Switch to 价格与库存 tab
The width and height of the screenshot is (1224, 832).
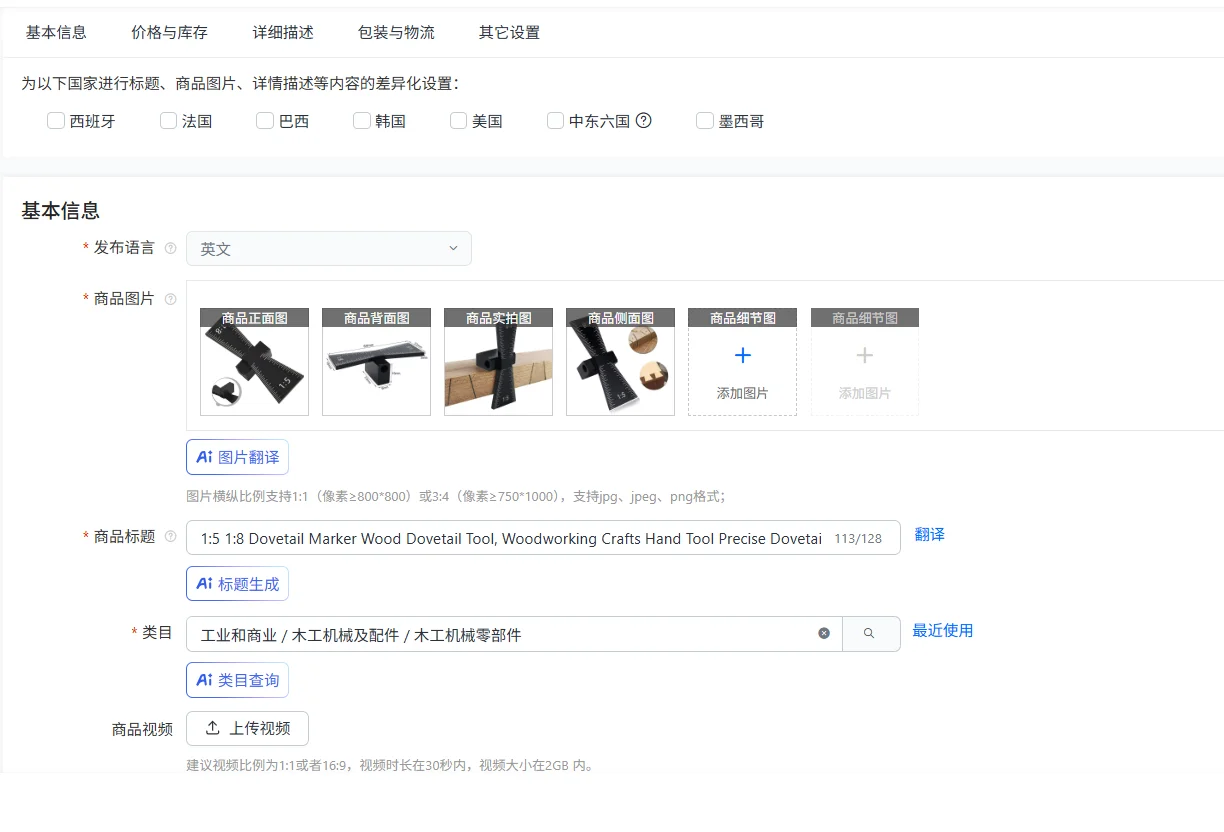170,32
